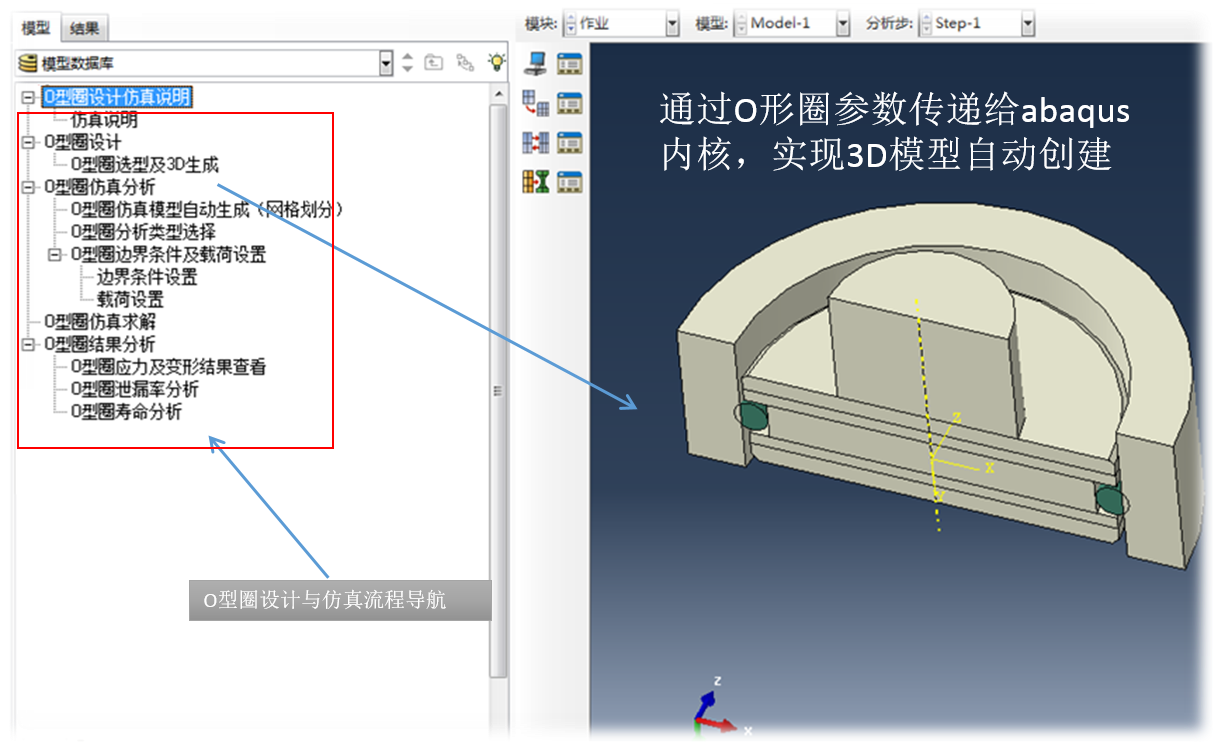Collapse the O型圈仿真分析 tree node
This screenshot has width=1218, height=747.
[x=27, y=187]
